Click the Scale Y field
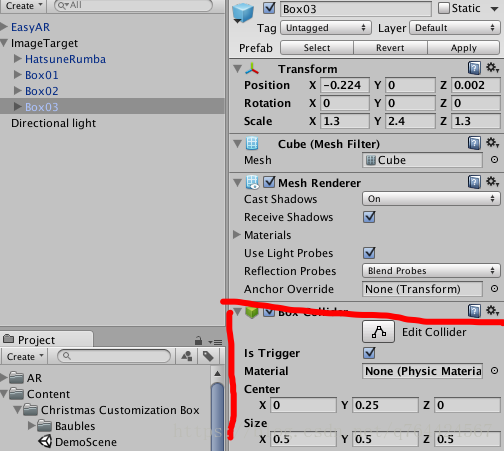 (x=410, y=121)
